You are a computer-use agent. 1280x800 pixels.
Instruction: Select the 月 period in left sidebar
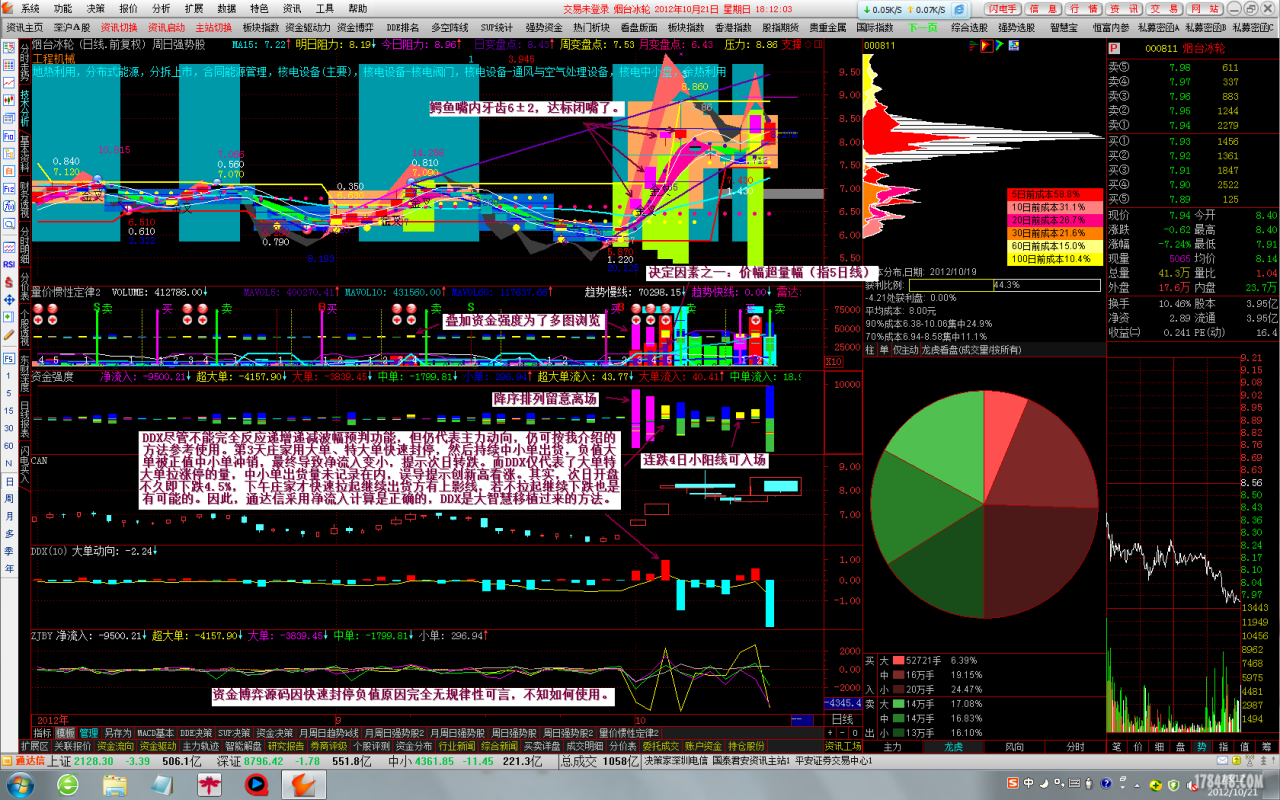9,516
